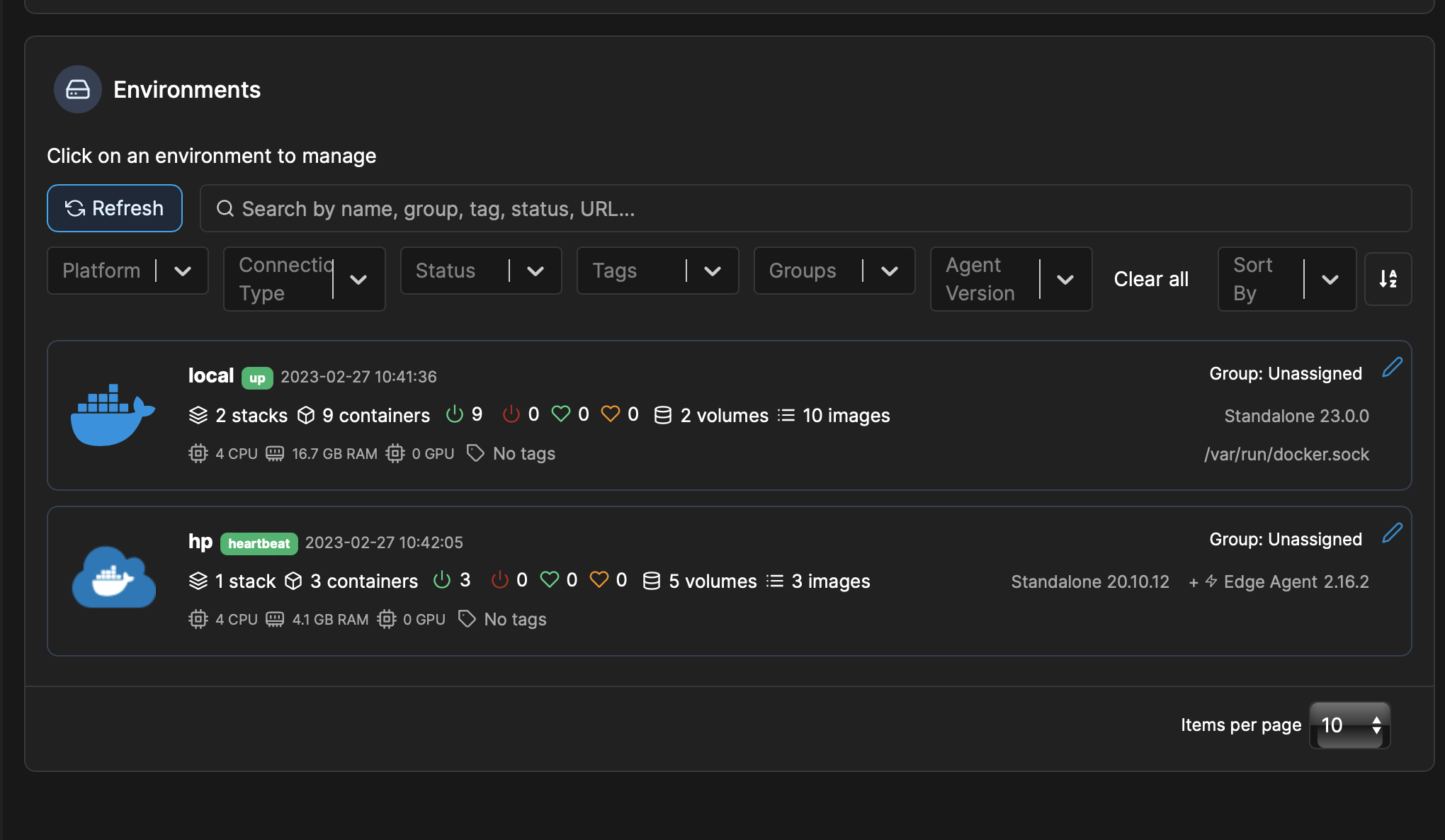Click the Edge cloud Docker icon for hp

(x=113, y=578)
